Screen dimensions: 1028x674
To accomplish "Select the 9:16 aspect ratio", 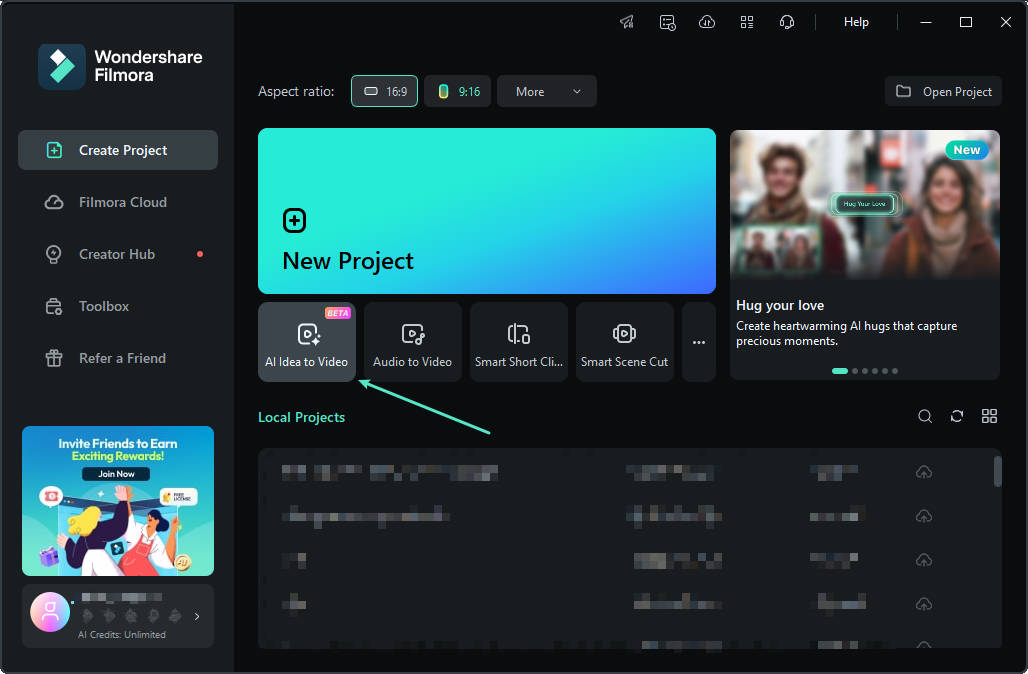I will tap(458, 91).
